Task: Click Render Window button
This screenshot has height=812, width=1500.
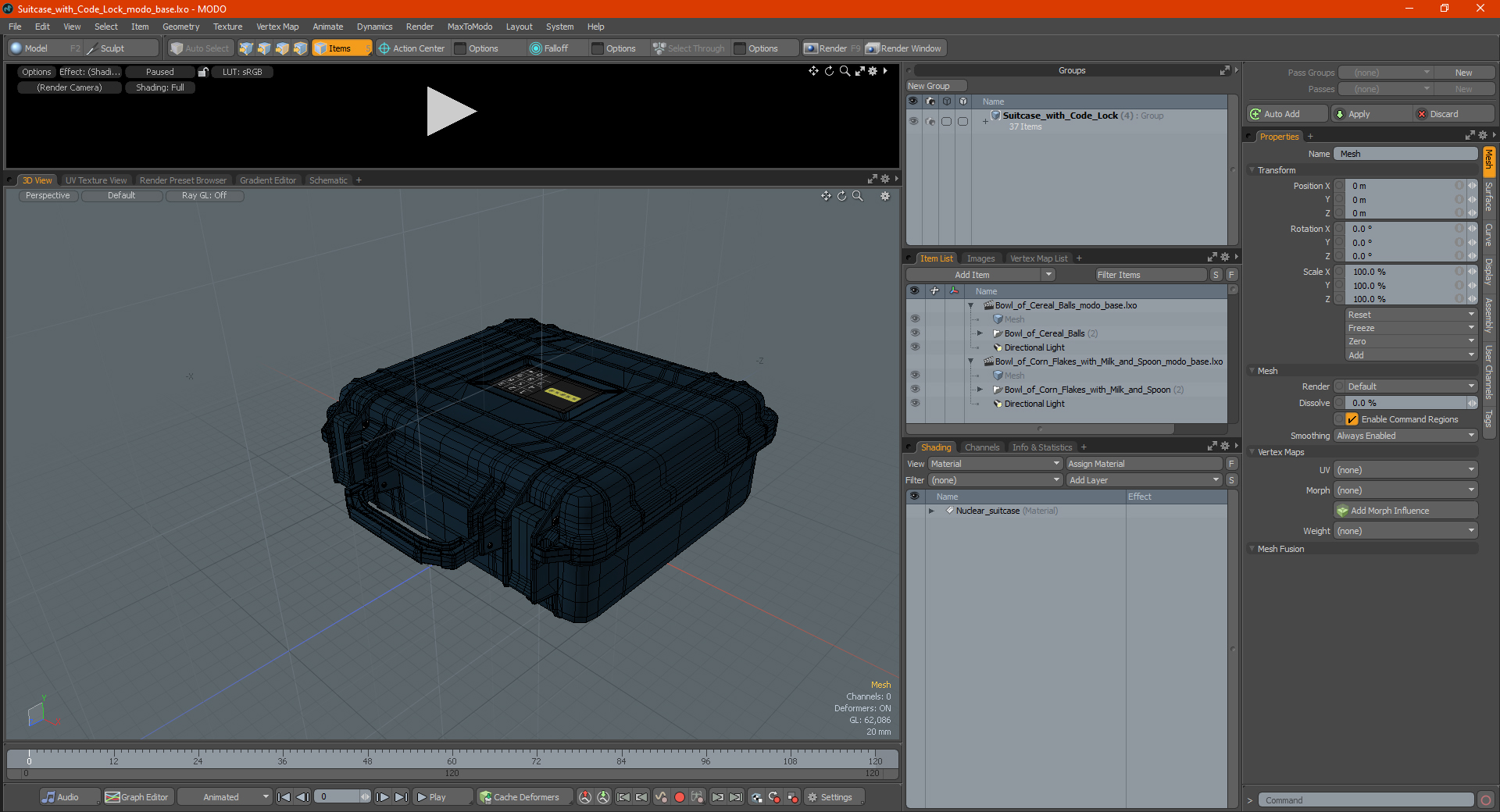Action: [905, 48]
